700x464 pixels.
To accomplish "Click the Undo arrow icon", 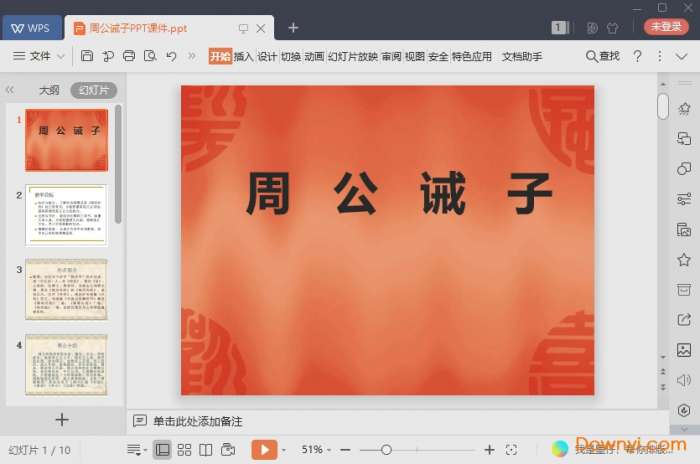I will [x=171, y=56].
